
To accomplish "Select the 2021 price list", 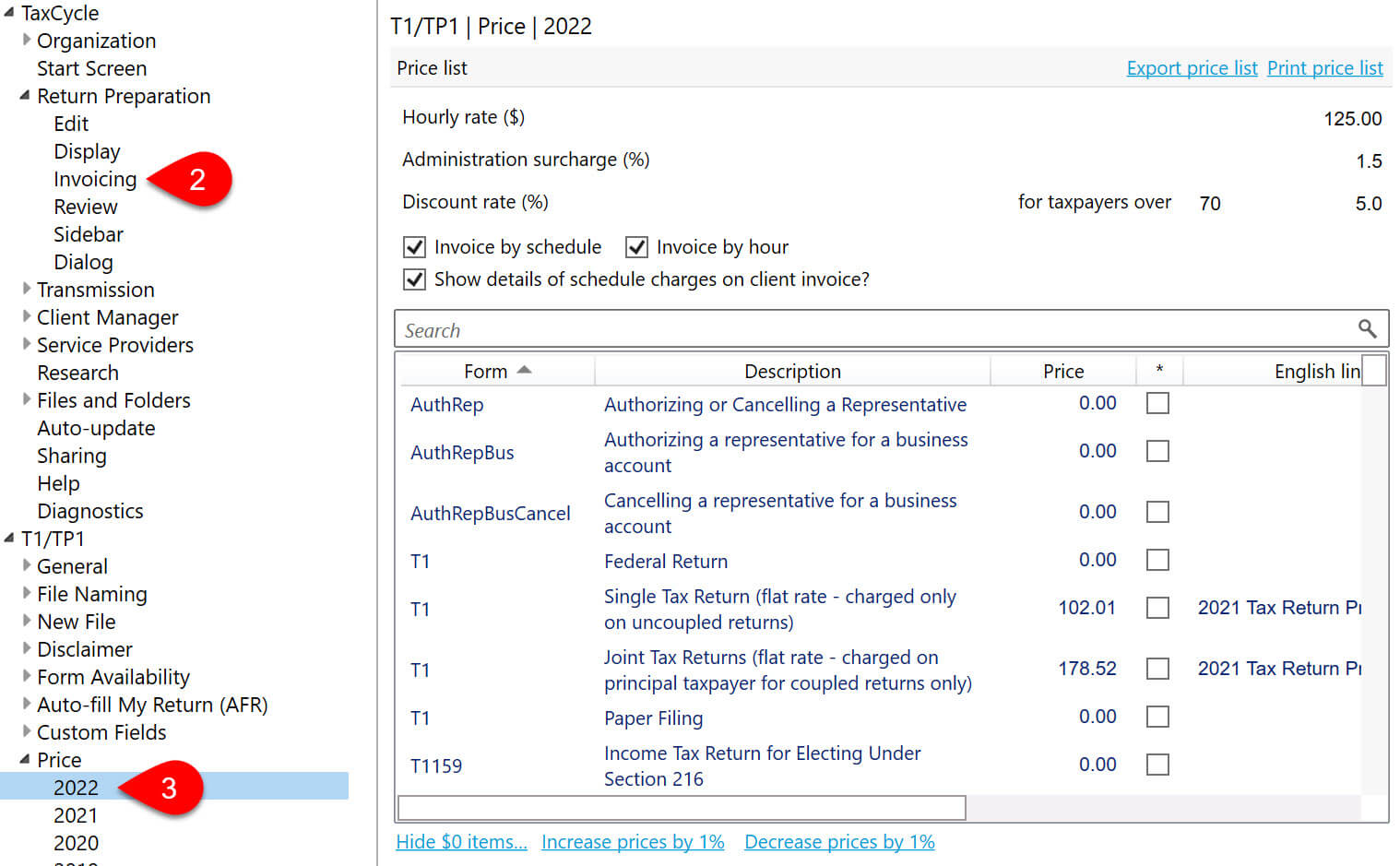I will (76, 815).
